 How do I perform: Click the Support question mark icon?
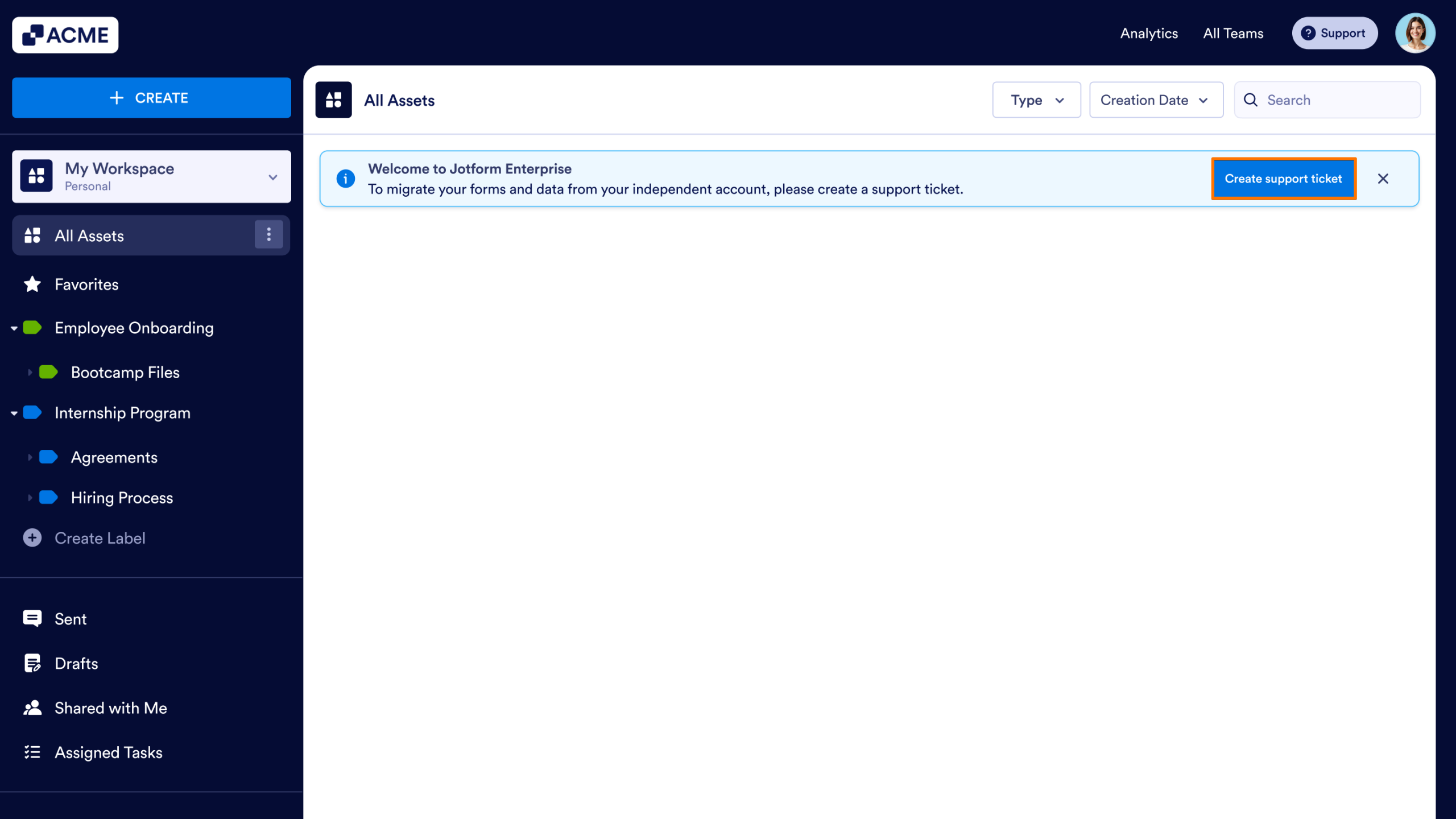pos(1308,33)
